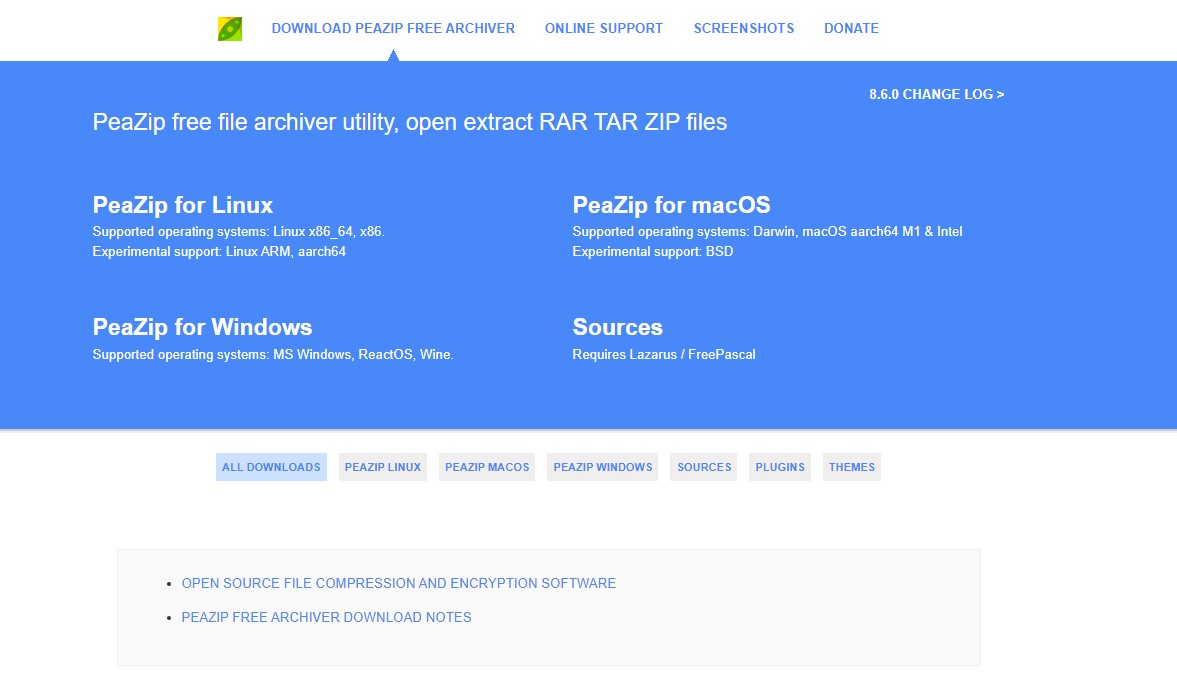Switch to the PEAZIP MACOS filter
Viewport: 1177px width, 683px height.
(486, 466)
